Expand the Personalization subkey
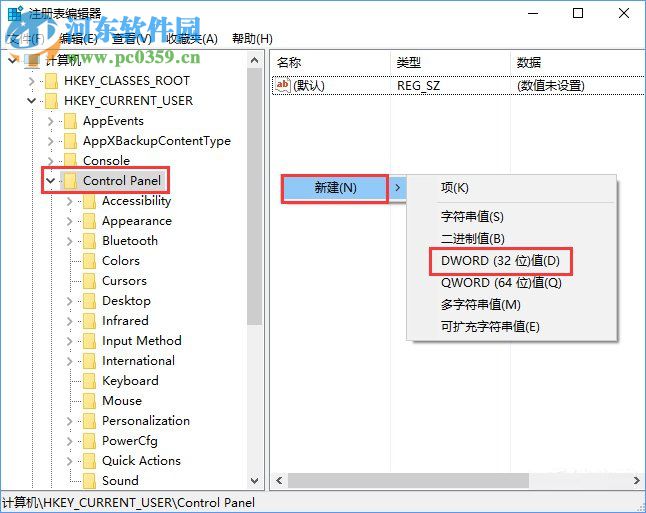Viewport: 646px width, 513px height. pos(70,421)
